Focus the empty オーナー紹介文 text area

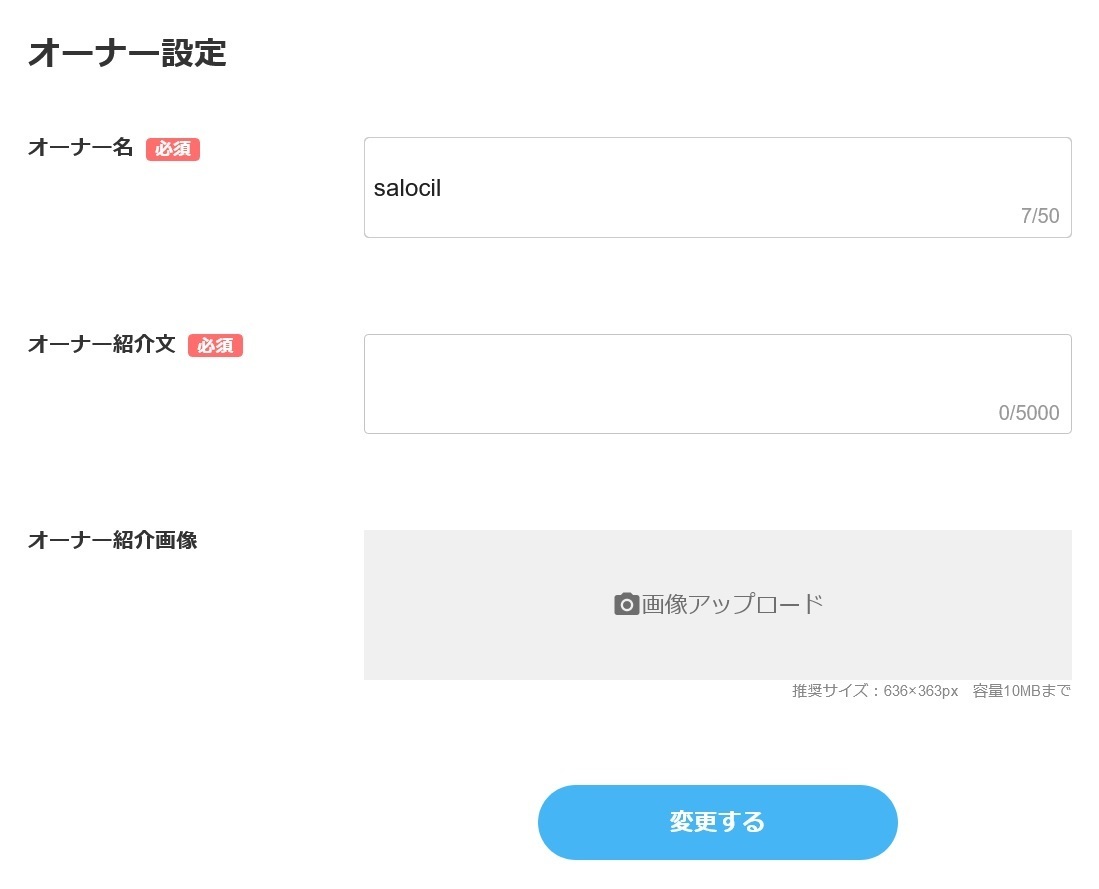tap(718, 384)
